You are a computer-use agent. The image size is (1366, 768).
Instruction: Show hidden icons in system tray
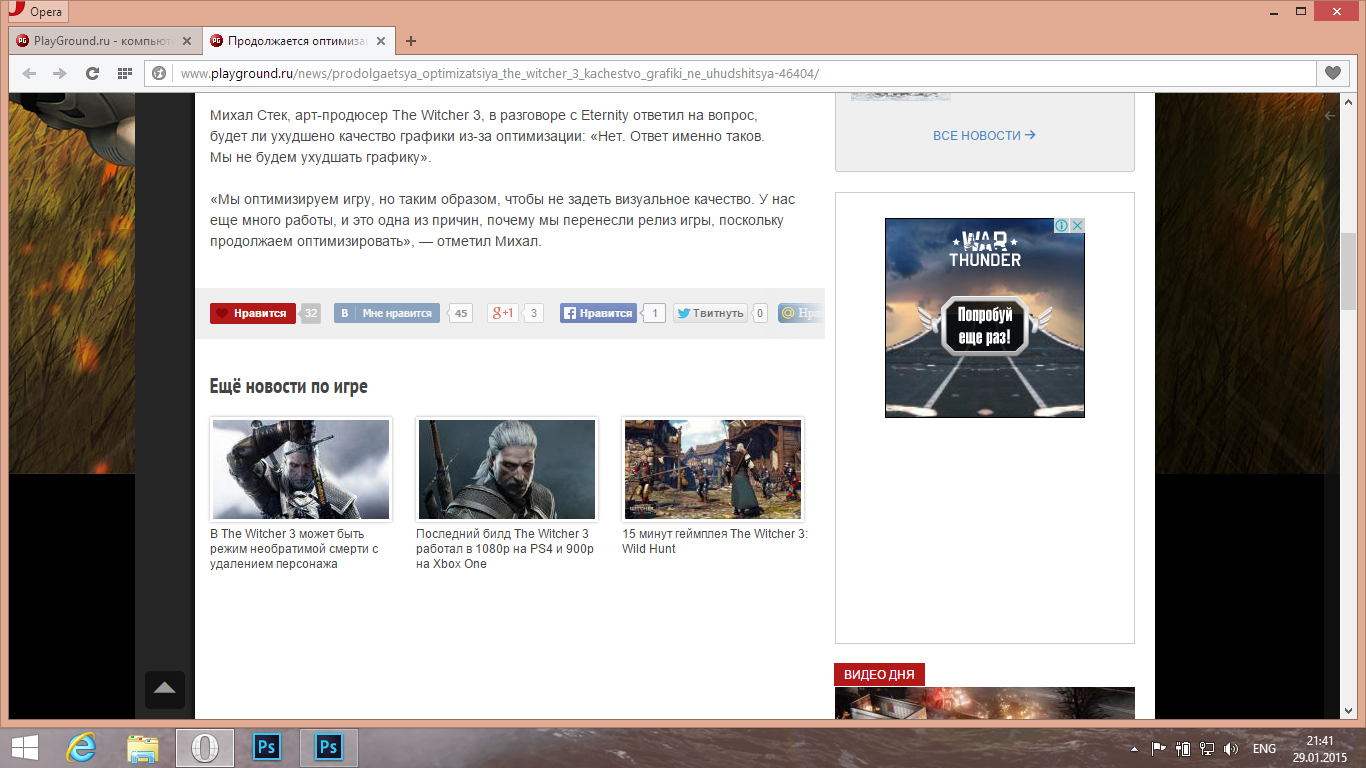tap(1134, 748)
